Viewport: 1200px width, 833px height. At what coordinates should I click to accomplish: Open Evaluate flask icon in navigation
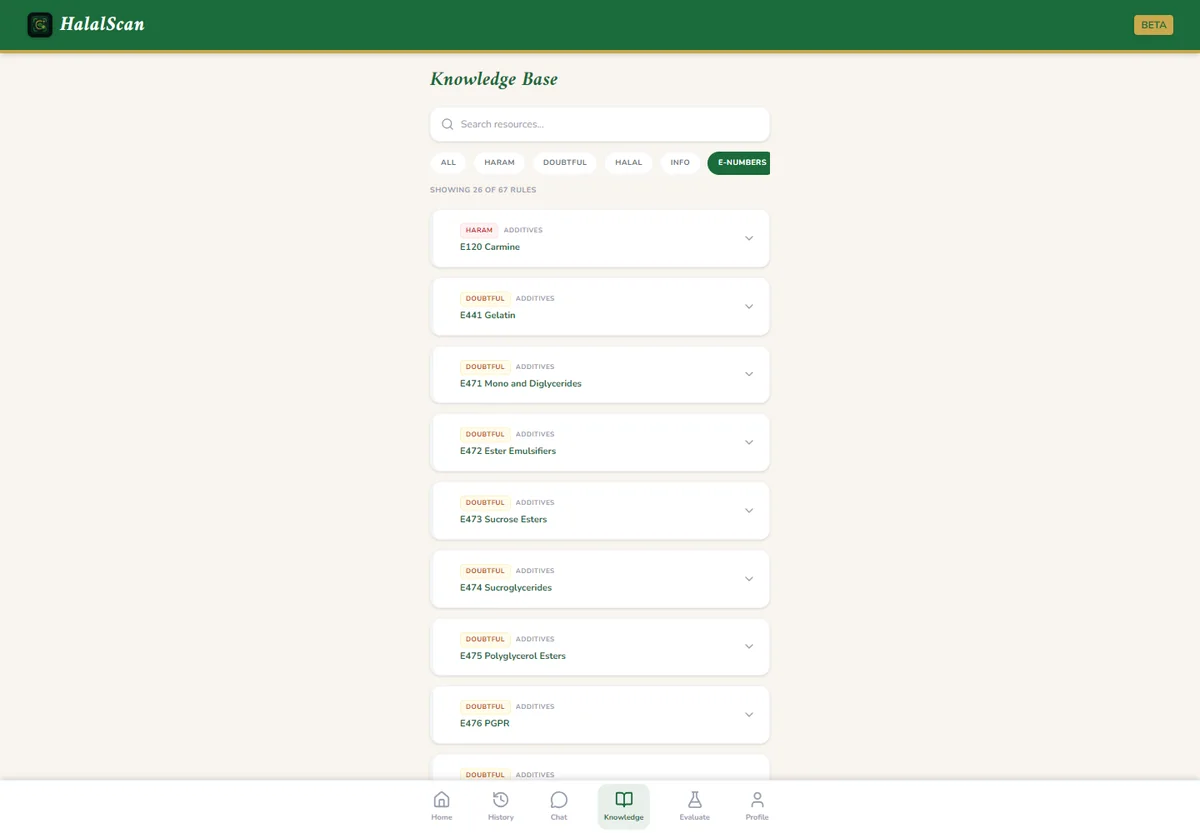(695, 799)
